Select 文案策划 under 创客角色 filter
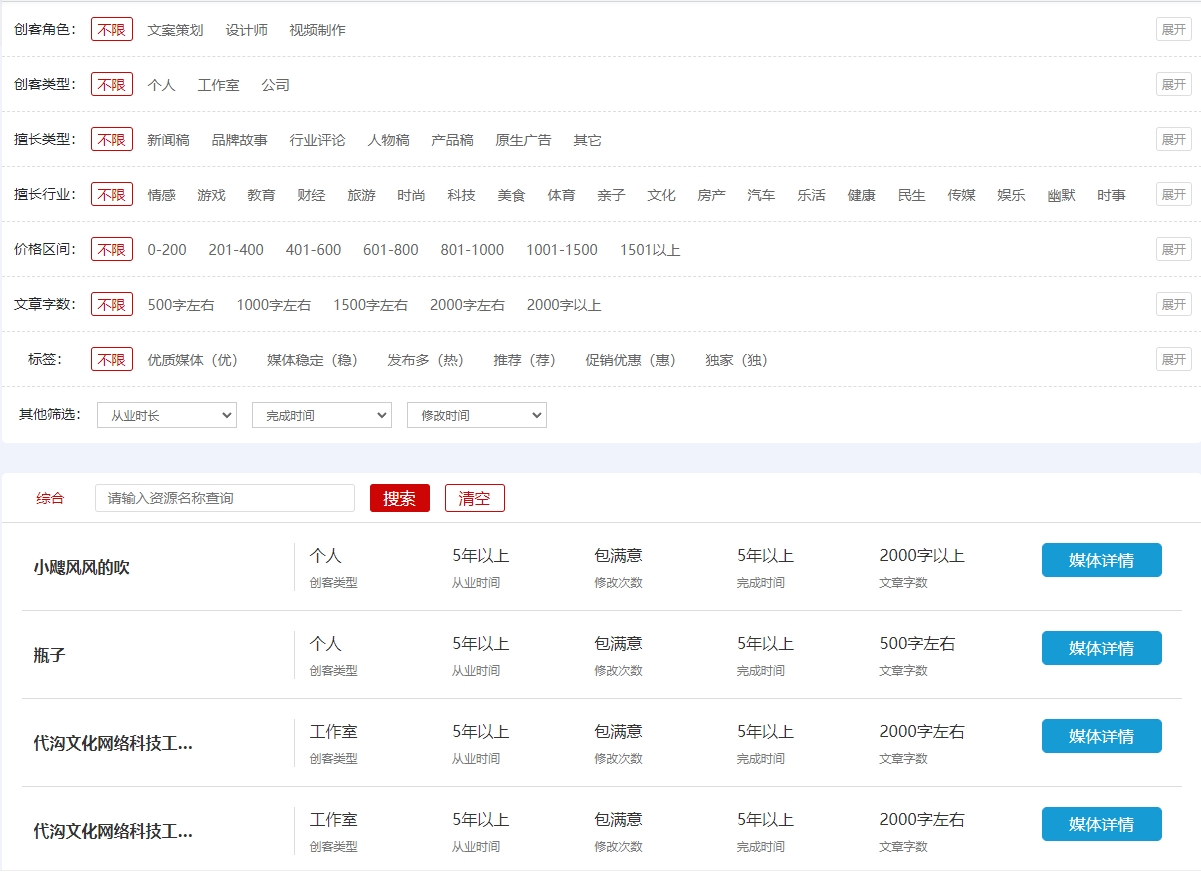1201x872 pixels. (175, 30)
